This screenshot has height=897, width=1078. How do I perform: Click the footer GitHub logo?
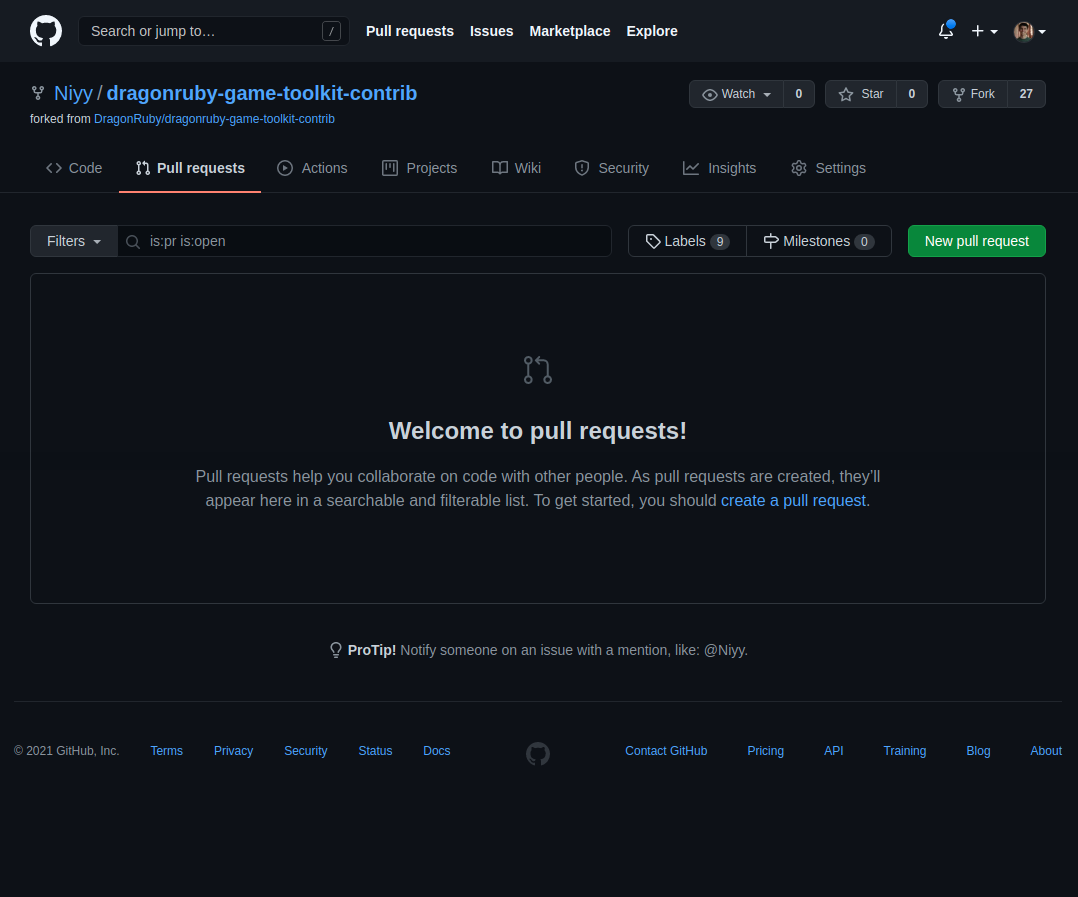[538, 754]
